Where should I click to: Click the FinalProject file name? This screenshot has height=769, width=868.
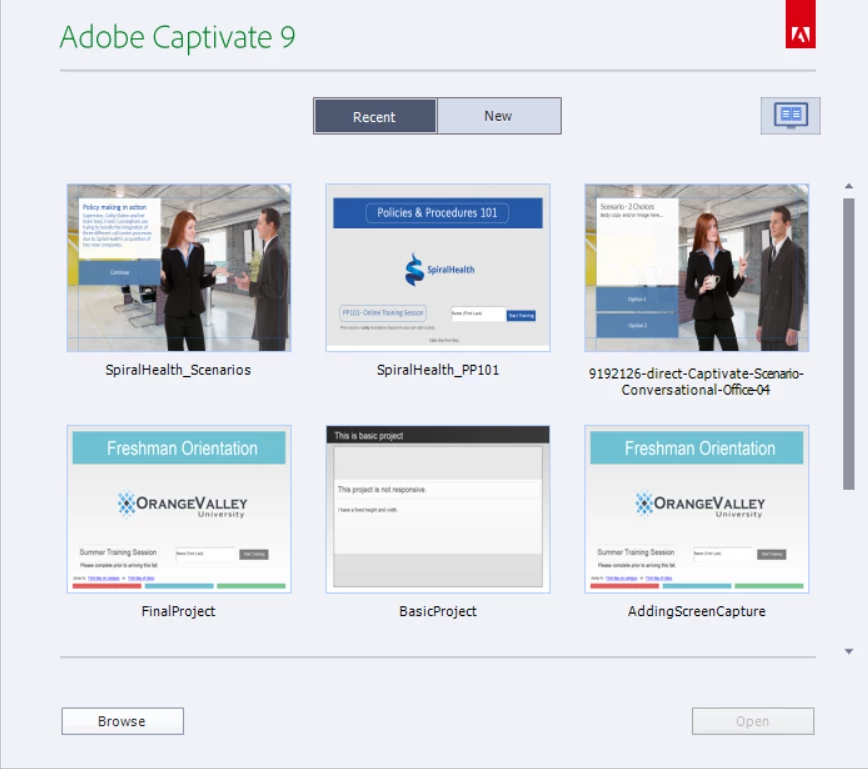178,611
